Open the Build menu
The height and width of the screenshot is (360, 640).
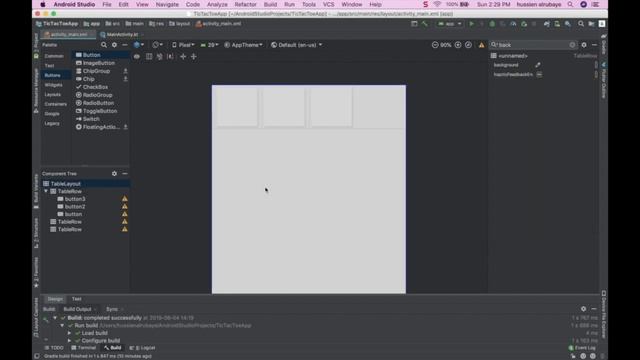click(270, 4)
